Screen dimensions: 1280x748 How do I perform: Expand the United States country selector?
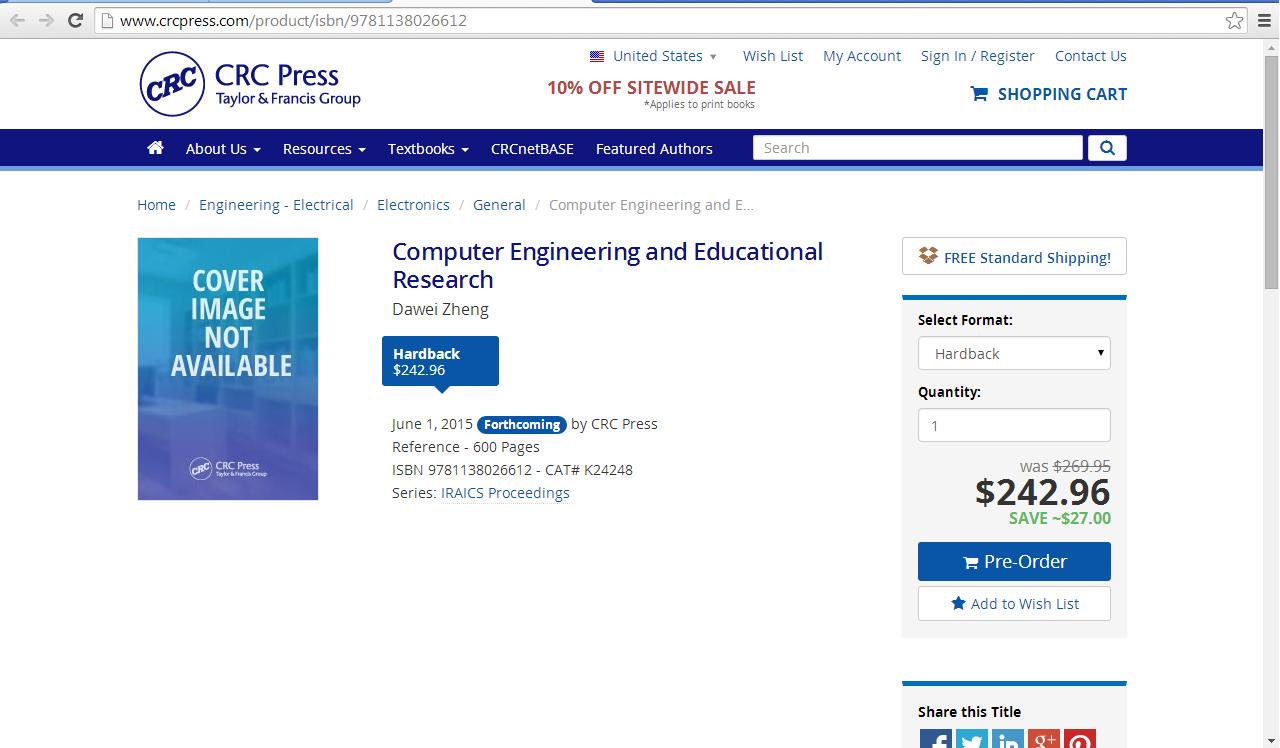(x=654, y=56)
